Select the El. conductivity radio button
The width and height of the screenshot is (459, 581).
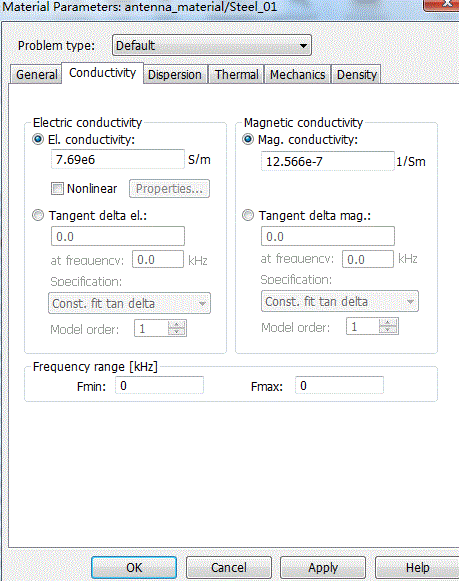pos(38,139)
